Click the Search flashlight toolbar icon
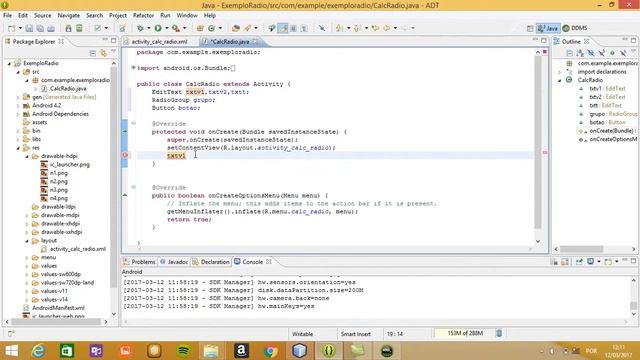The width and height of the screenshot is (640, 360). click(x=248, y=28)
